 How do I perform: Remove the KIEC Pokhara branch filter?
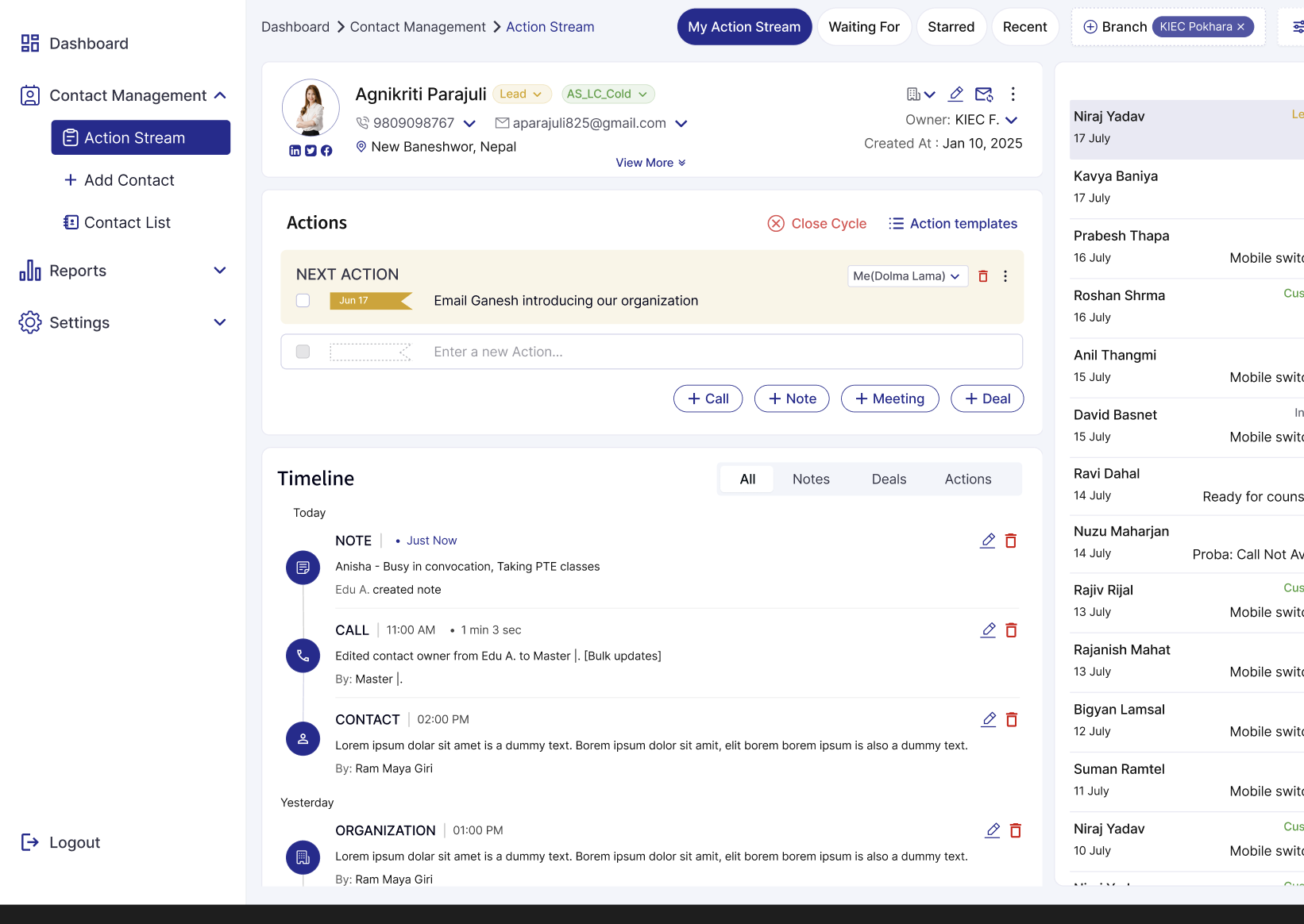1240,27
